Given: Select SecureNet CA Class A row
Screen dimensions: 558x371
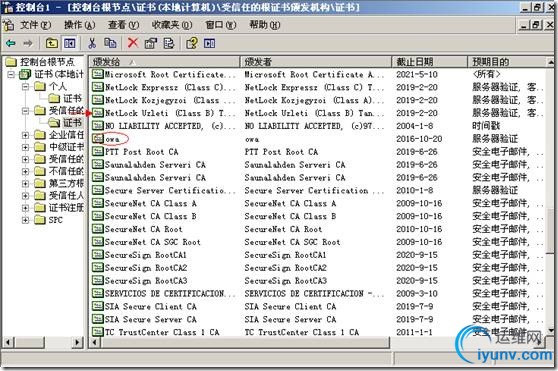Looking at the screenshot, I should click(x=317, y=203).
